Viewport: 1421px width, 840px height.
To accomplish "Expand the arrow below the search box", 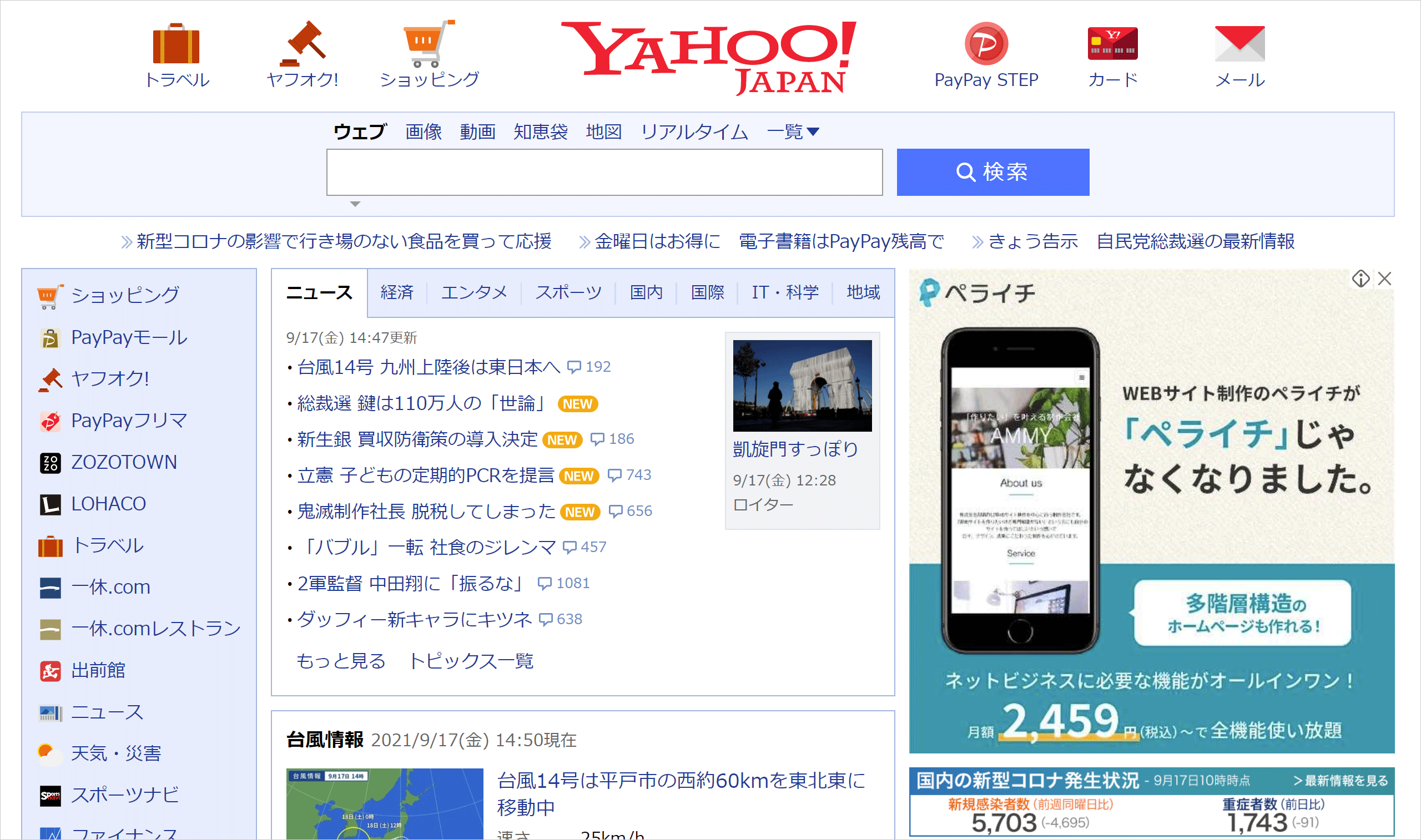I will point(355,204).
